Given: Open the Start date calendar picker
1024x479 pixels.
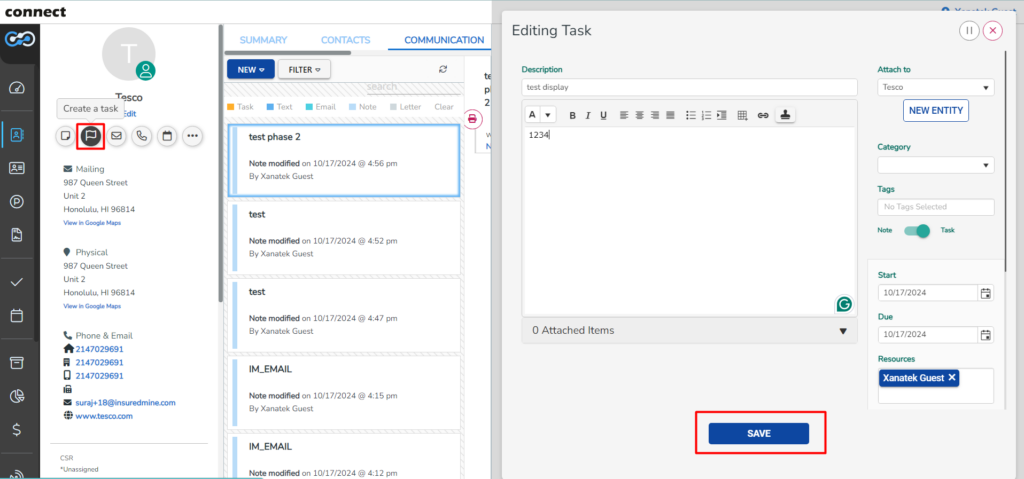Looking at the screenshot, I should (985, 293).
